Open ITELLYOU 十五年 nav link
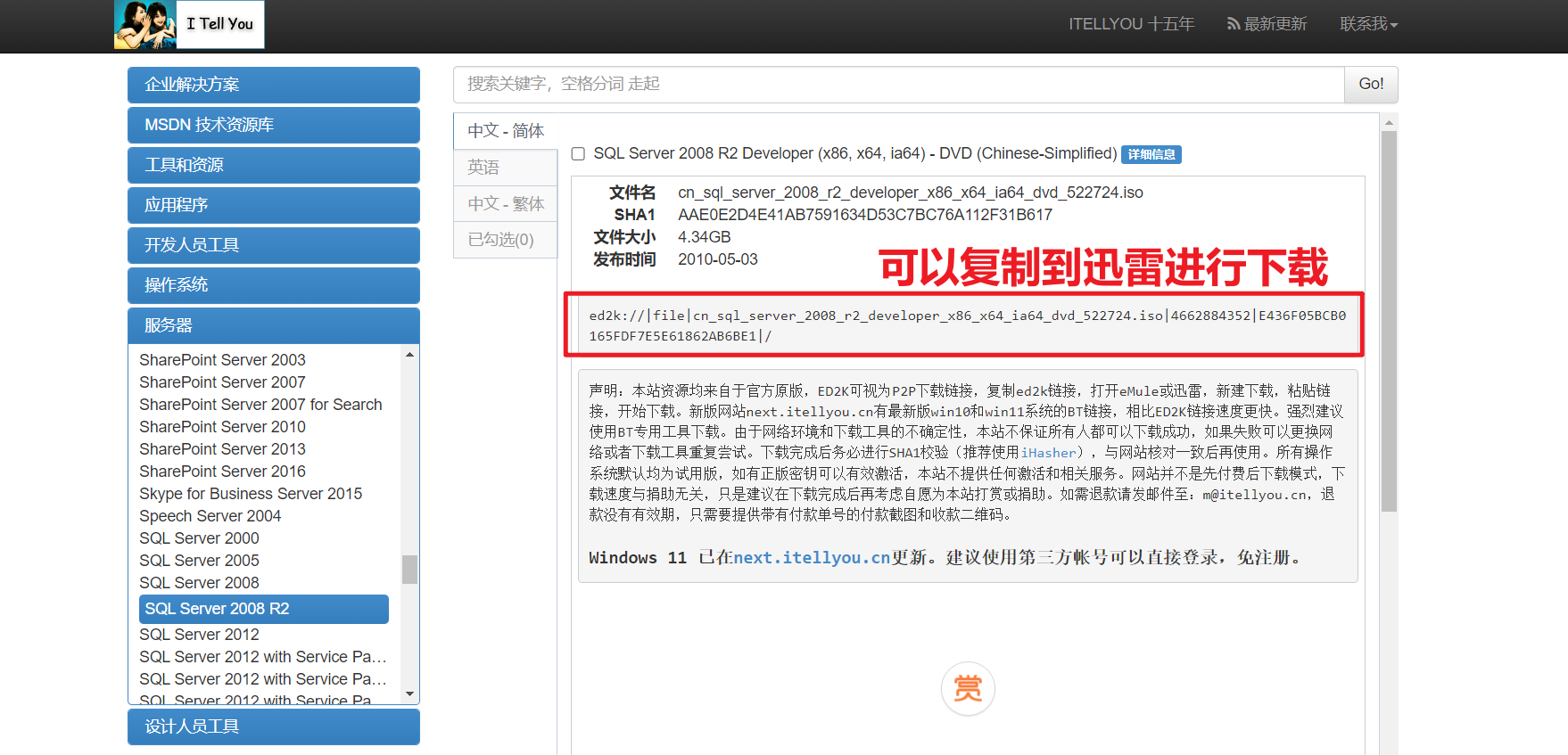 pyautogui.click(x=1131, y=24)
